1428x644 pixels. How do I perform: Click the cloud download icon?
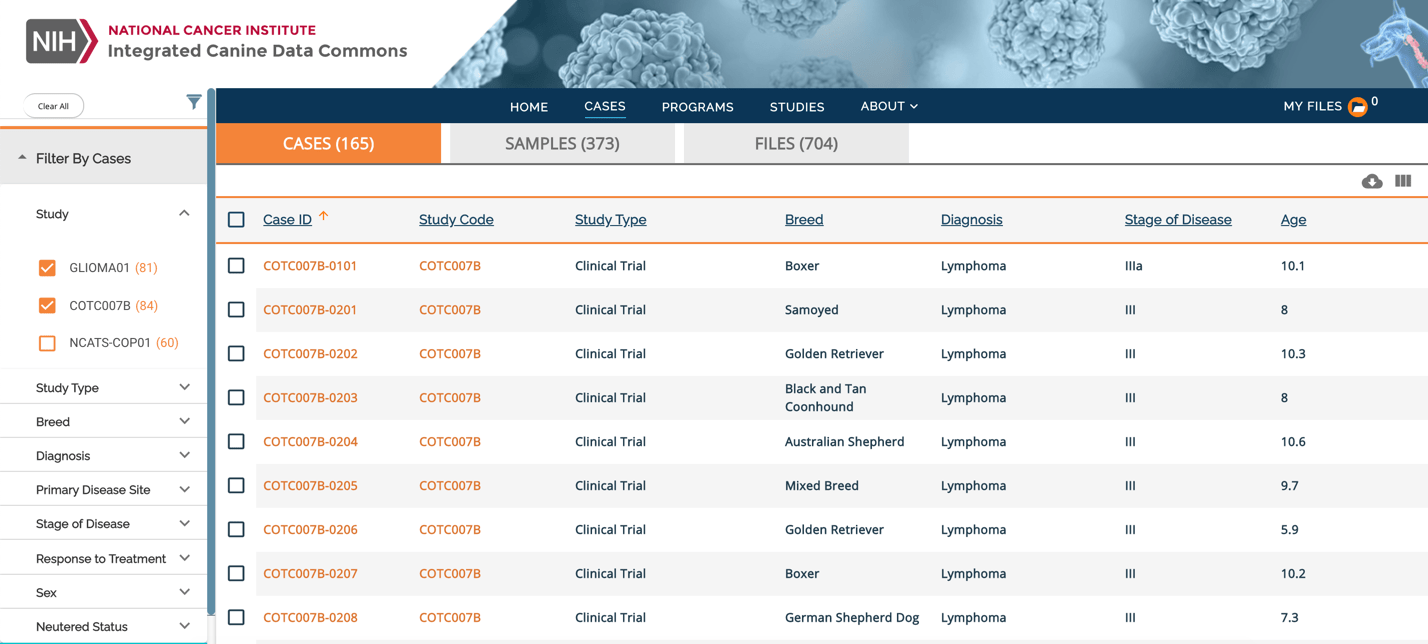pyautogui.click(x=1372, y=181)
